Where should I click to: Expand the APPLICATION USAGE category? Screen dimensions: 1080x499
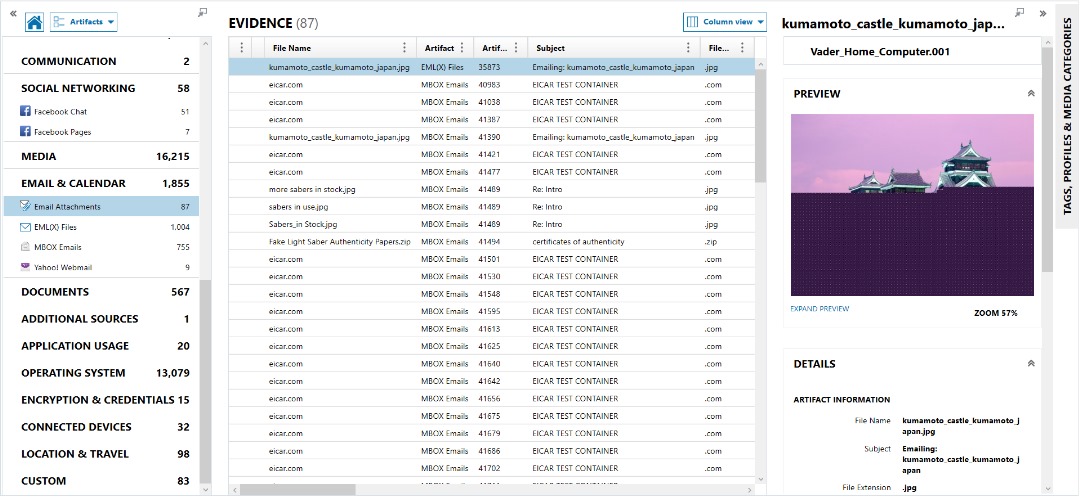(101, 346)
